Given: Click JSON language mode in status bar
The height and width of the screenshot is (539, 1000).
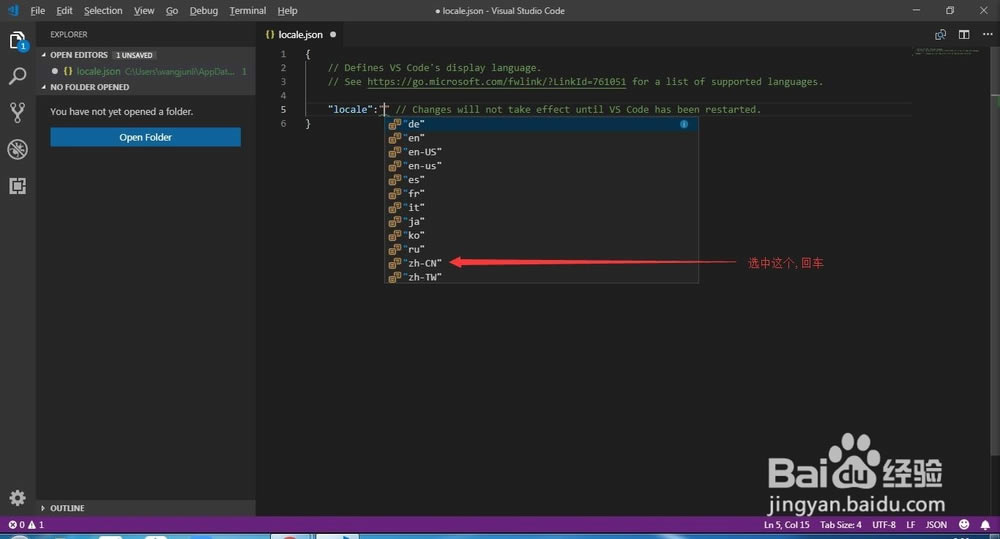Looking at the screenshot, I should [x=936, y=524].
